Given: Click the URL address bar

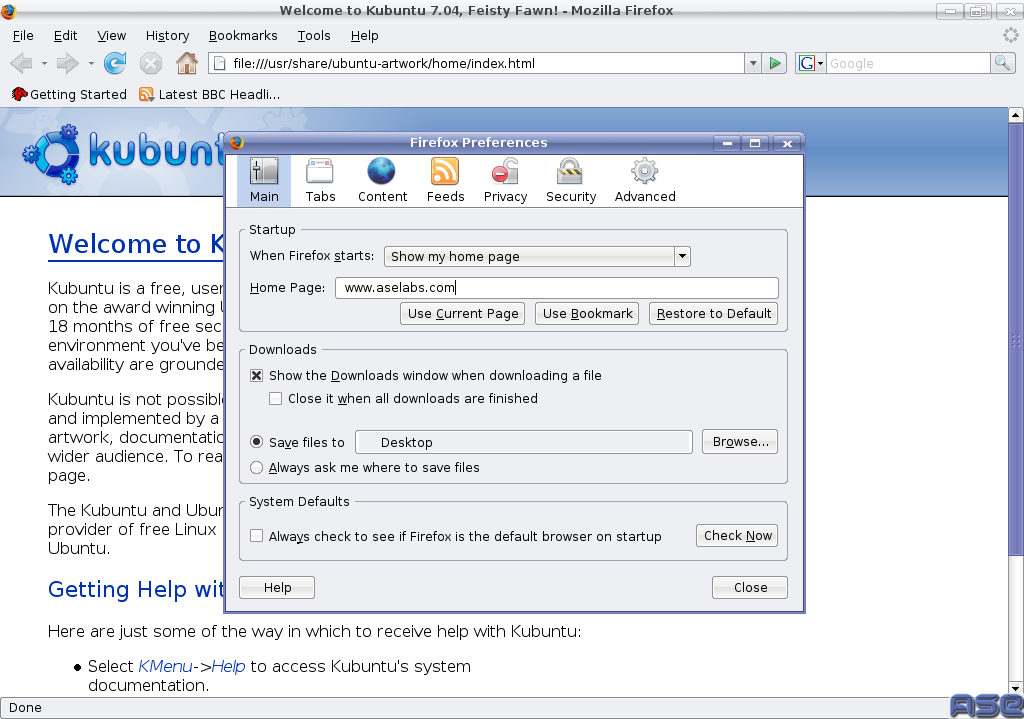Looking at the screenshot, I should point(477,63).
